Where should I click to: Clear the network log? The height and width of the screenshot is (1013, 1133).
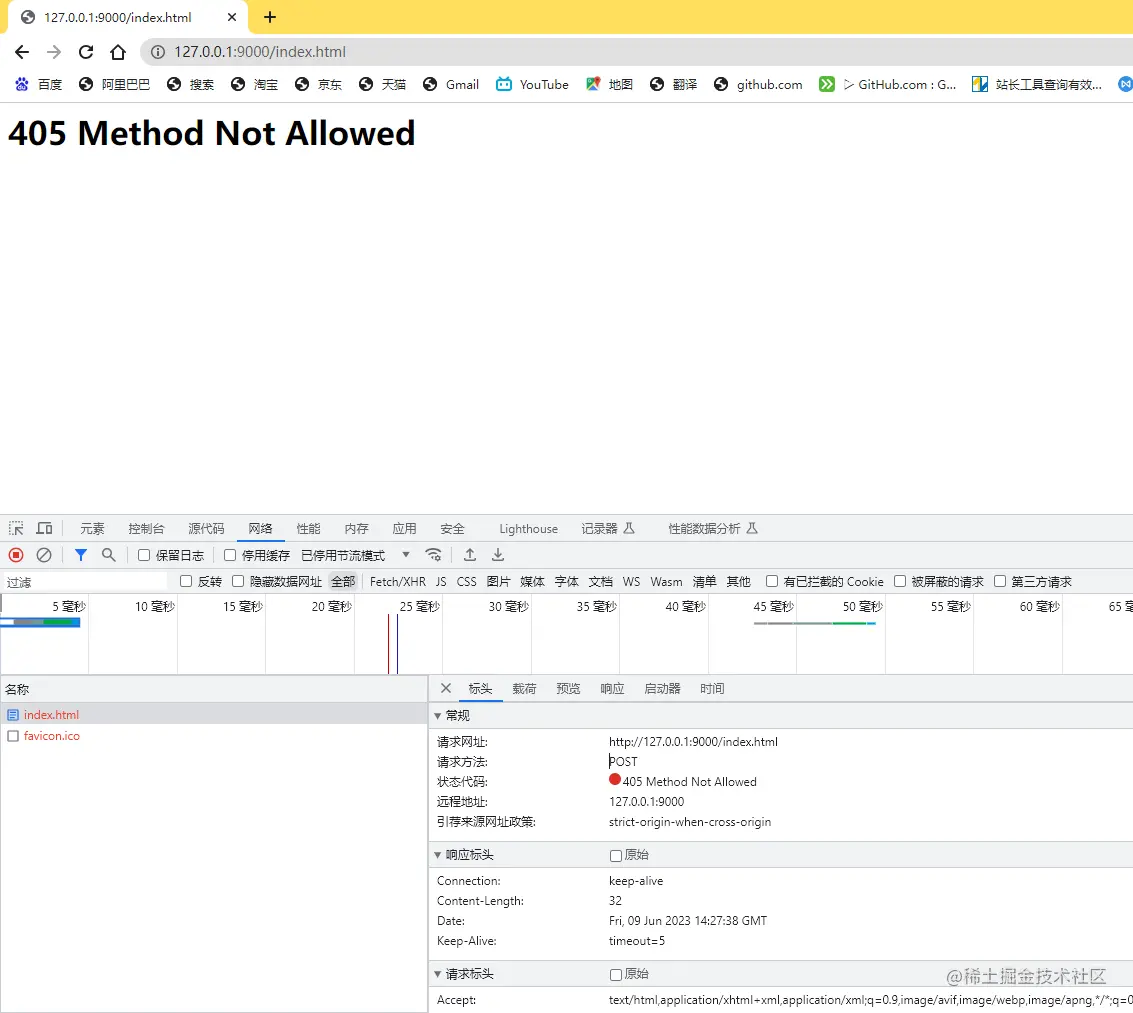[x=44, y=555]
